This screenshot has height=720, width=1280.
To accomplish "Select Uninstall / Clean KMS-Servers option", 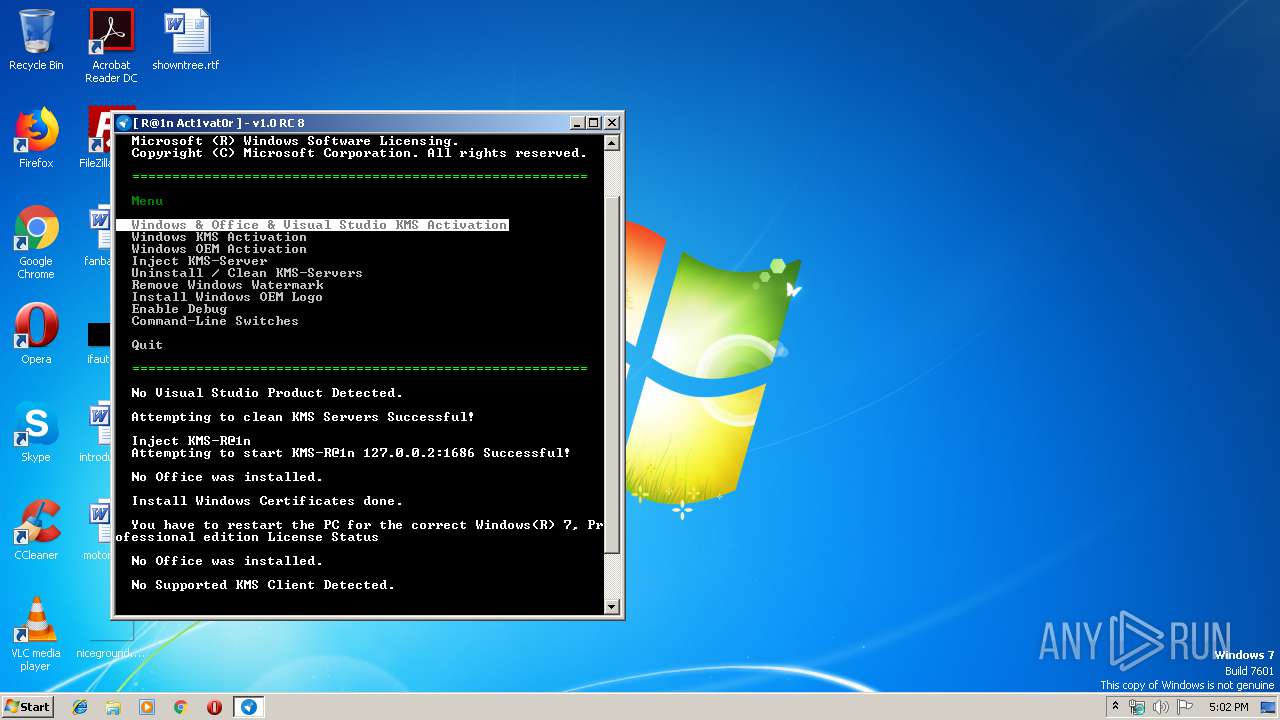I will coord(247,273).
